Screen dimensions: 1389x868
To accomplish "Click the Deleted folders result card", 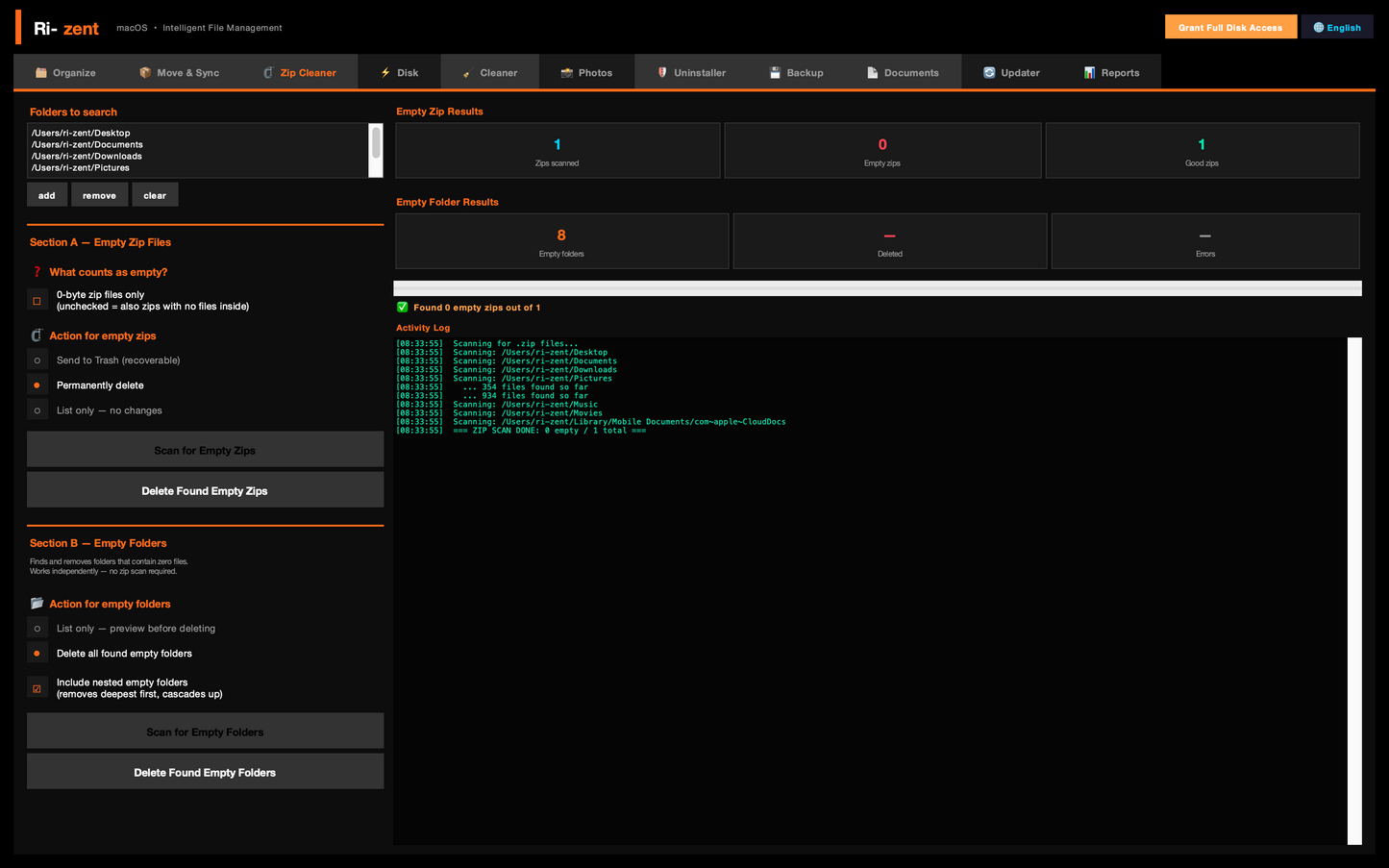I will pos(890,241).
